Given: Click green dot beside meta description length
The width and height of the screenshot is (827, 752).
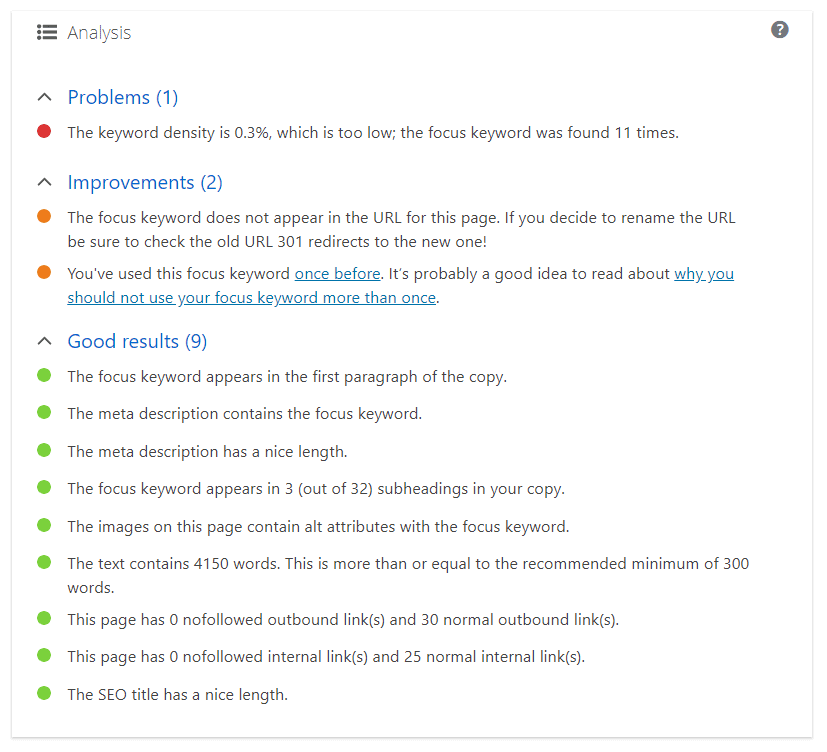Looking at the screenshot, I should coord(44,450).
